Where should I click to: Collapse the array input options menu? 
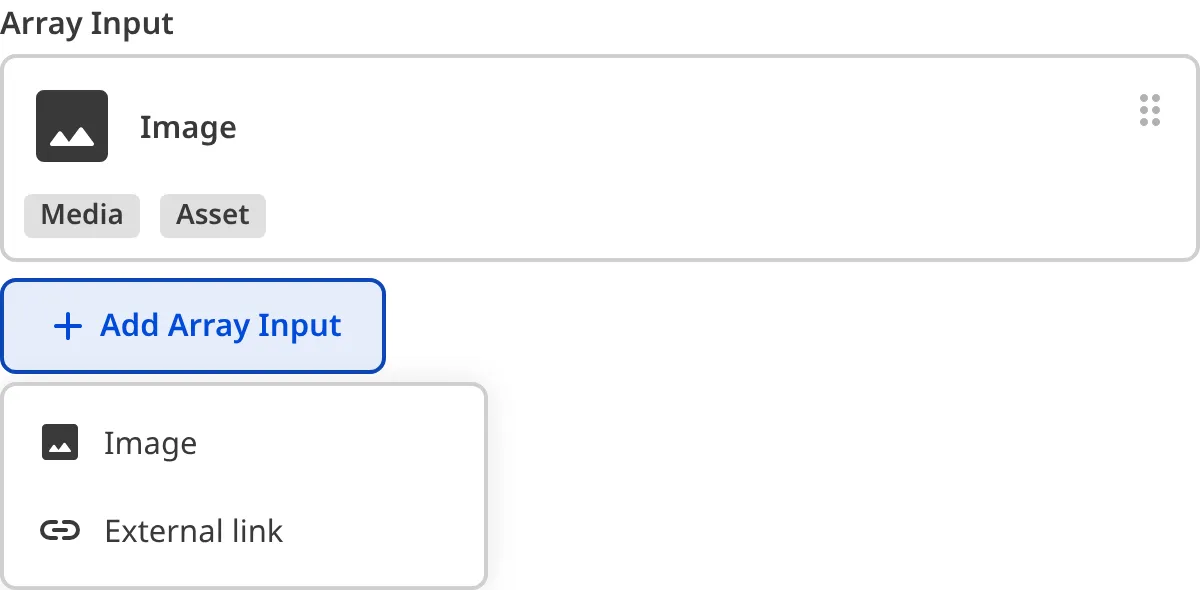[193, 326]
